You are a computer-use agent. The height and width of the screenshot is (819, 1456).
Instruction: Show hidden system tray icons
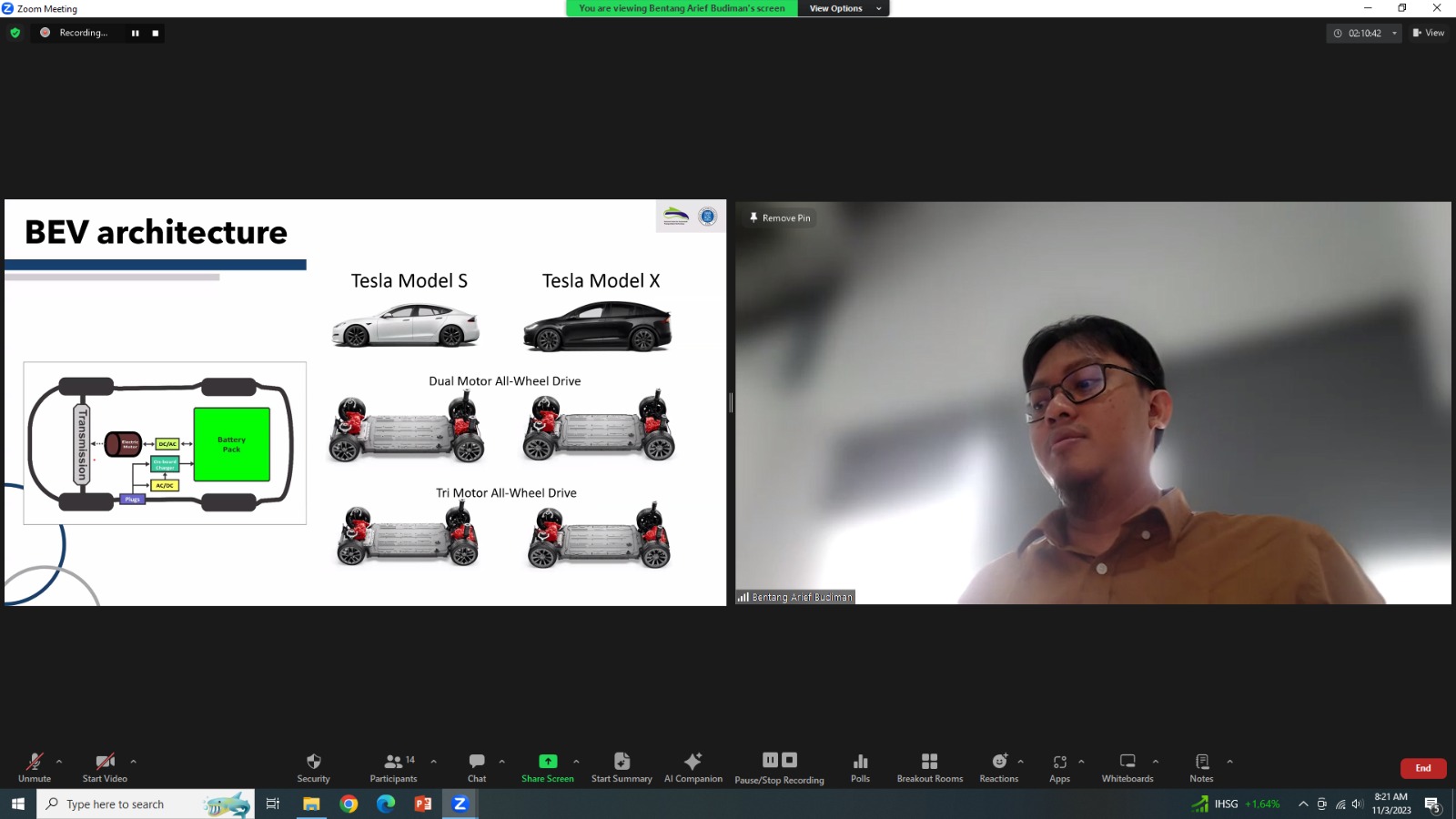click(x=1303, y=804)
